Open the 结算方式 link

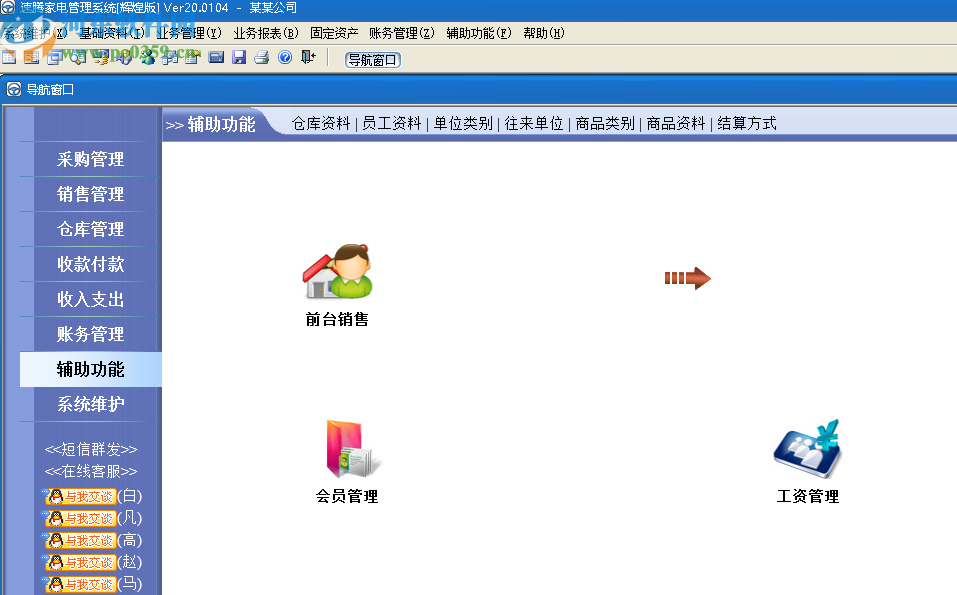(747, 123)
